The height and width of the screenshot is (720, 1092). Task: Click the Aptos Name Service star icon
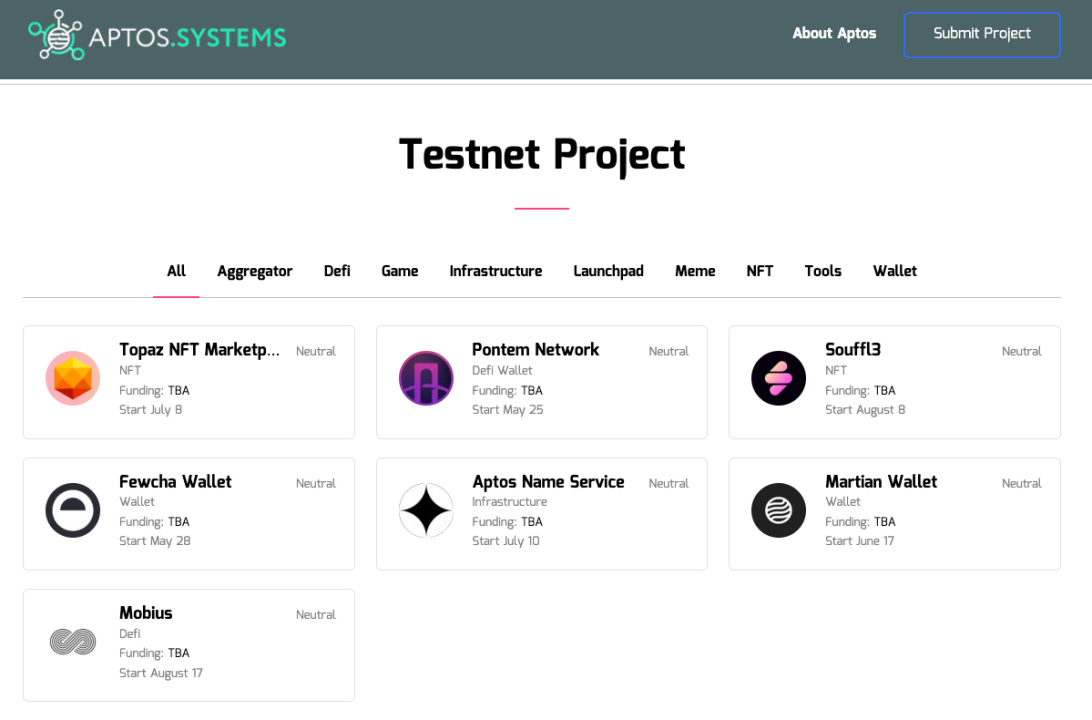pos(426,510)
